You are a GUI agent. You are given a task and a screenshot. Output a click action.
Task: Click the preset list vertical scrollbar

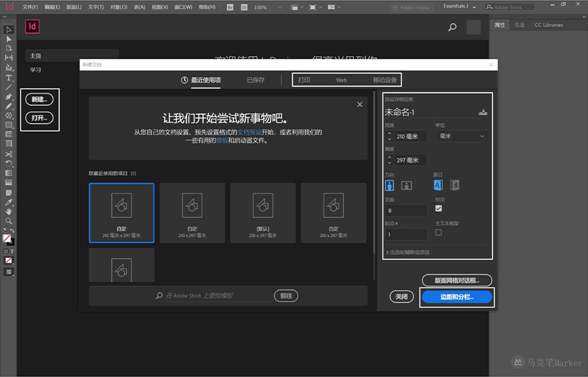(x=374, y=186)
